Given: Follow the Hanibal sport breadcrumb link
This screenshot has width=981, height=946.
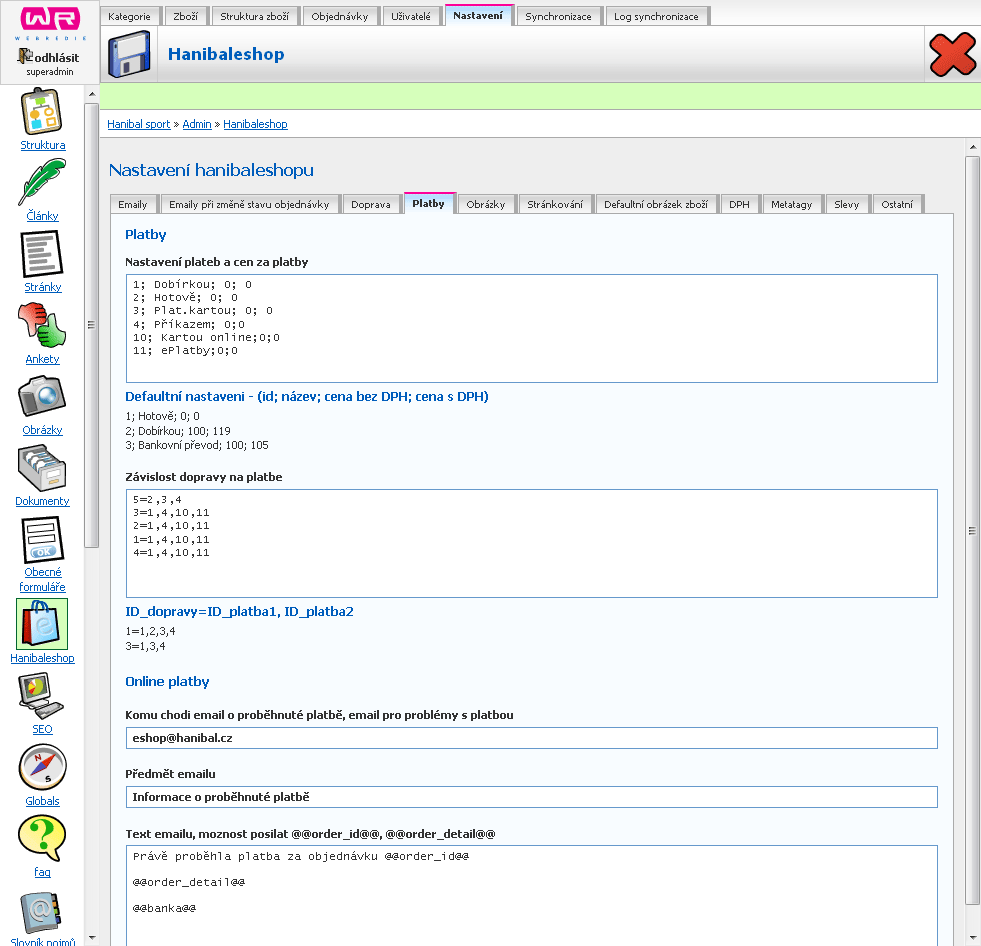Looking at the screenshot, I should 139,124.
